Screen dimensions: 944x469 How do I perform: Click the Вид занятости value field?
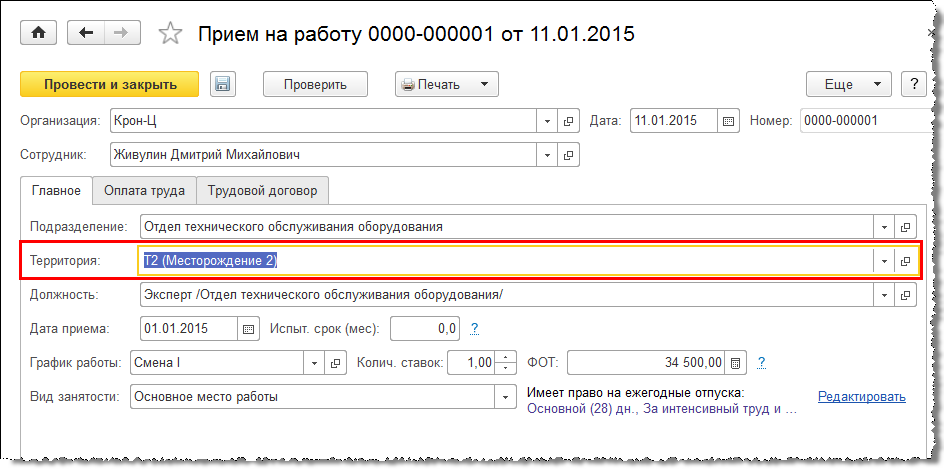[x=312, y=397]
